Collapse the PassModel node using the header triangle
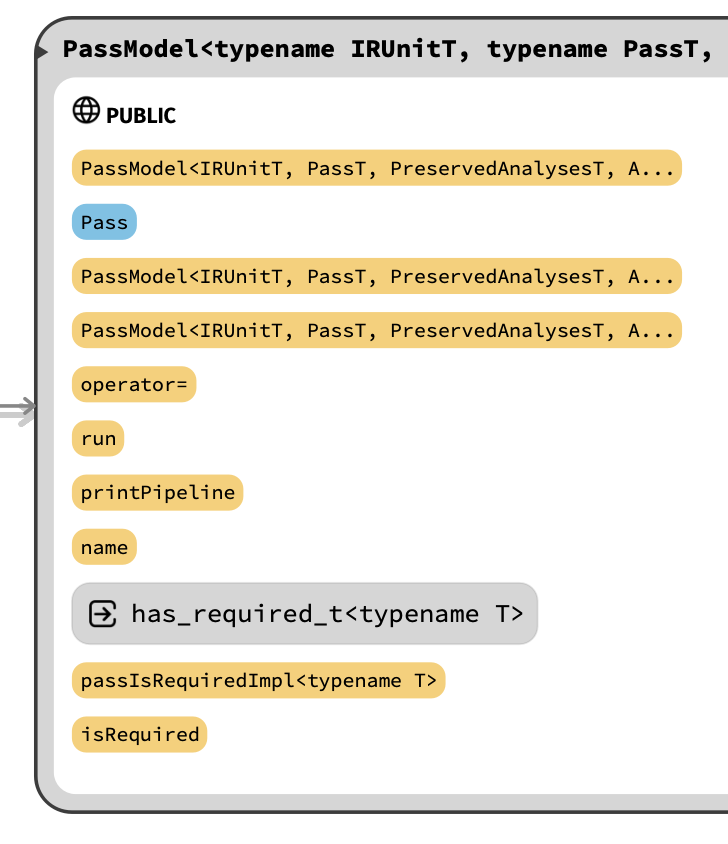Image resolution: width=728 pixels, height=844 pixels. point(42,52)
